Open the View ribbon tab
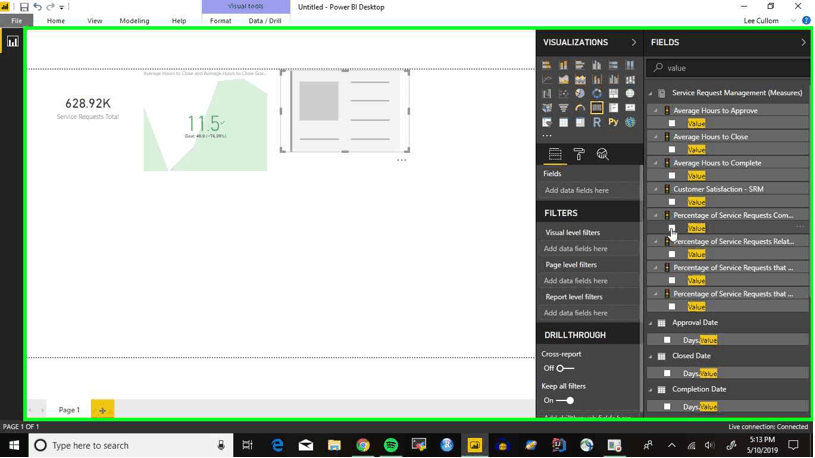The image size is (815, 458). (x=95, y=21)
